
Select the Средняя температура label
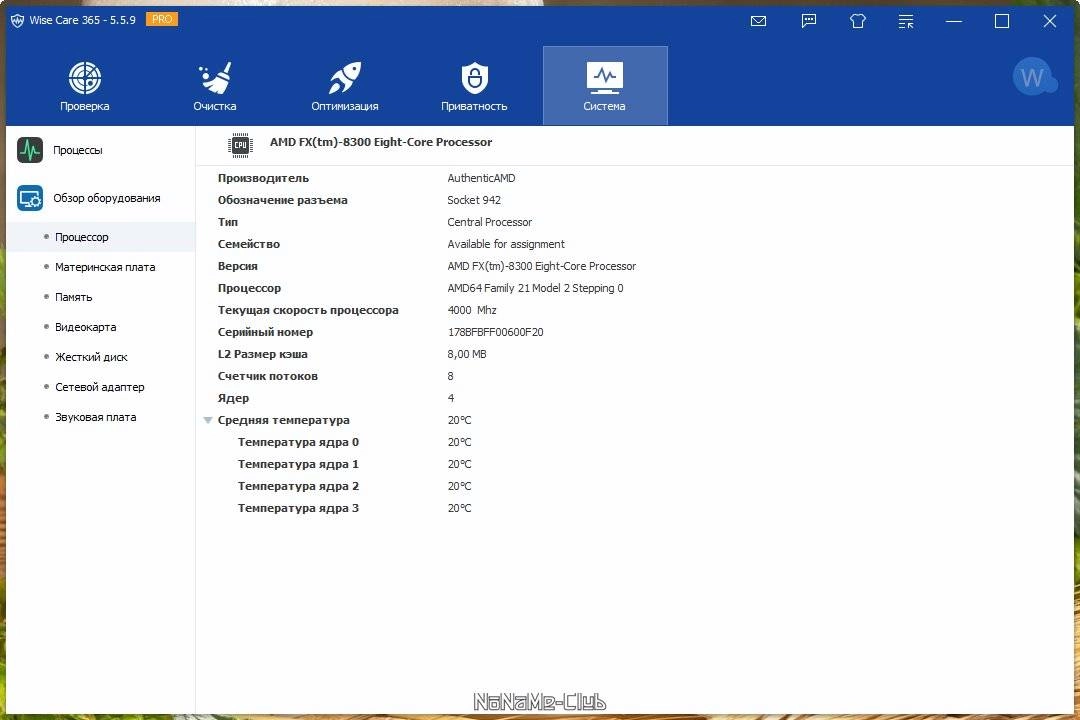[283, 420]
